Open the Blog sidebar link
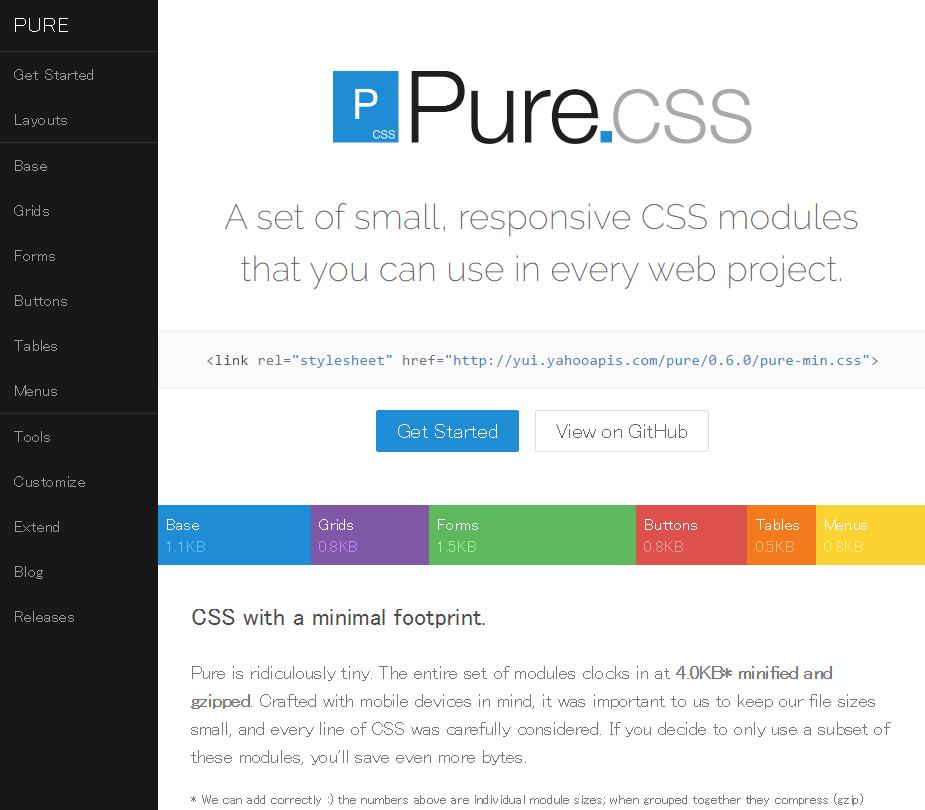 [x=78, y=572]
